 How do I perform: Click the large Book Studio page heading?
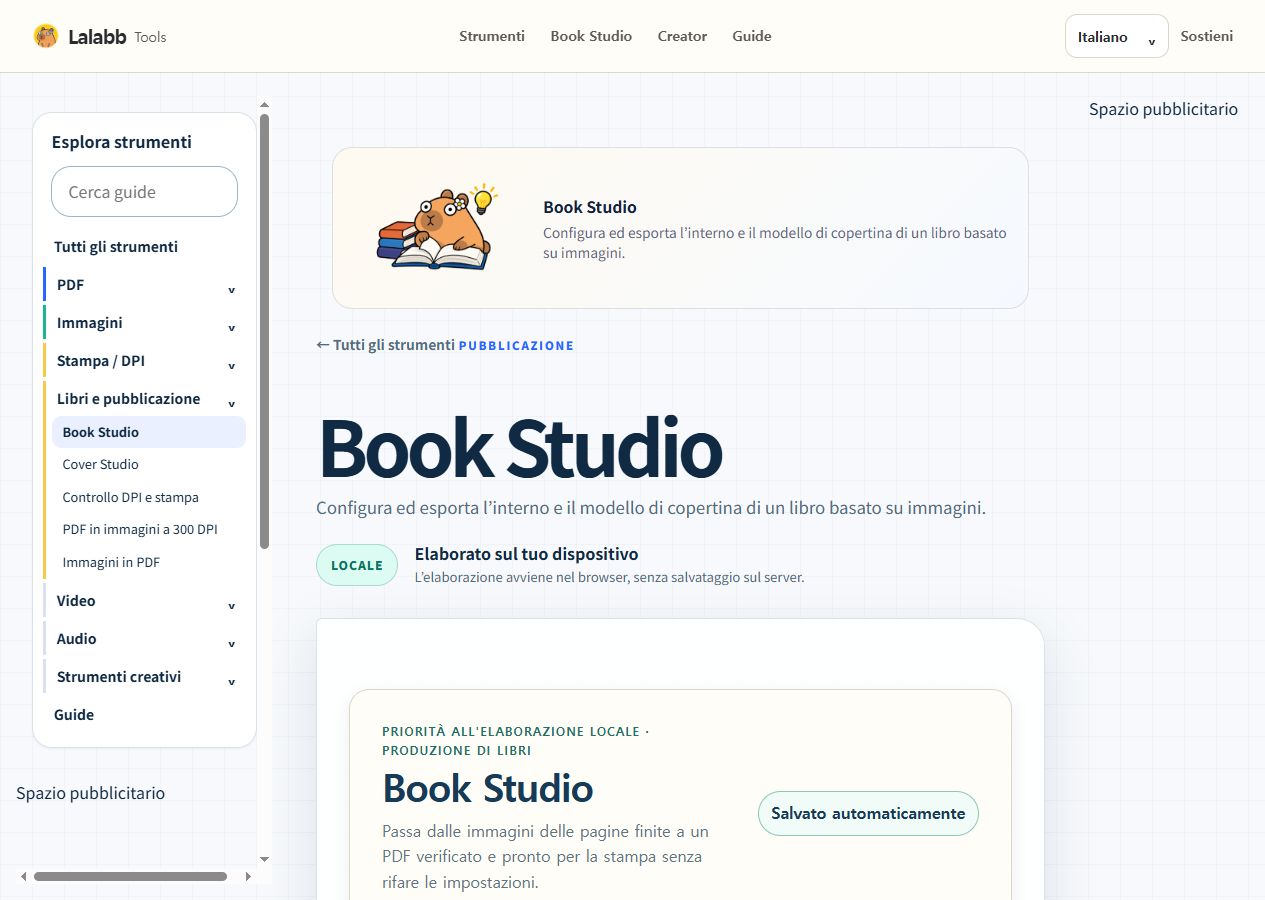519,448
